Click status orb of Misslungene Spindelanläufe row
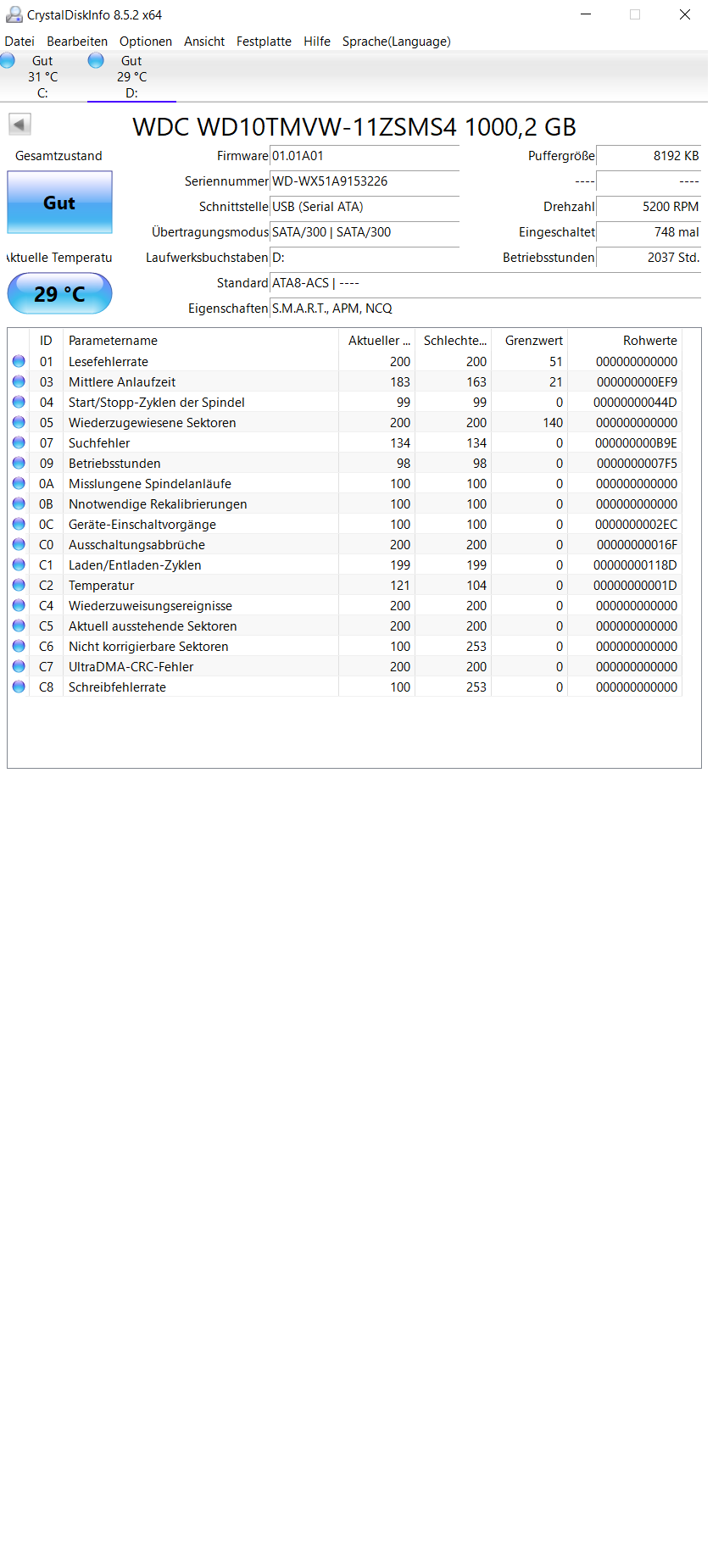 pyautogui.click(x=19, y=483)
